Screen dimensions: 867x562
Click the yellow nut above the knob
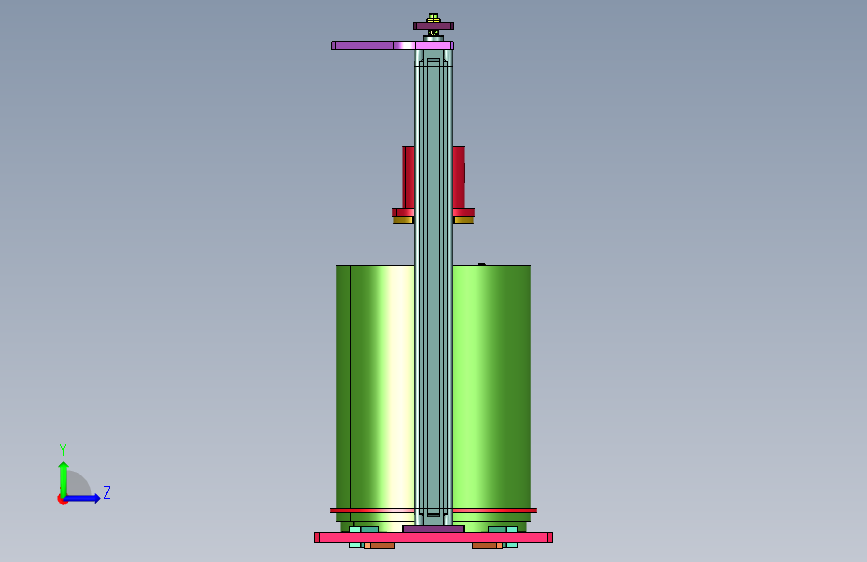pos(434,18)
